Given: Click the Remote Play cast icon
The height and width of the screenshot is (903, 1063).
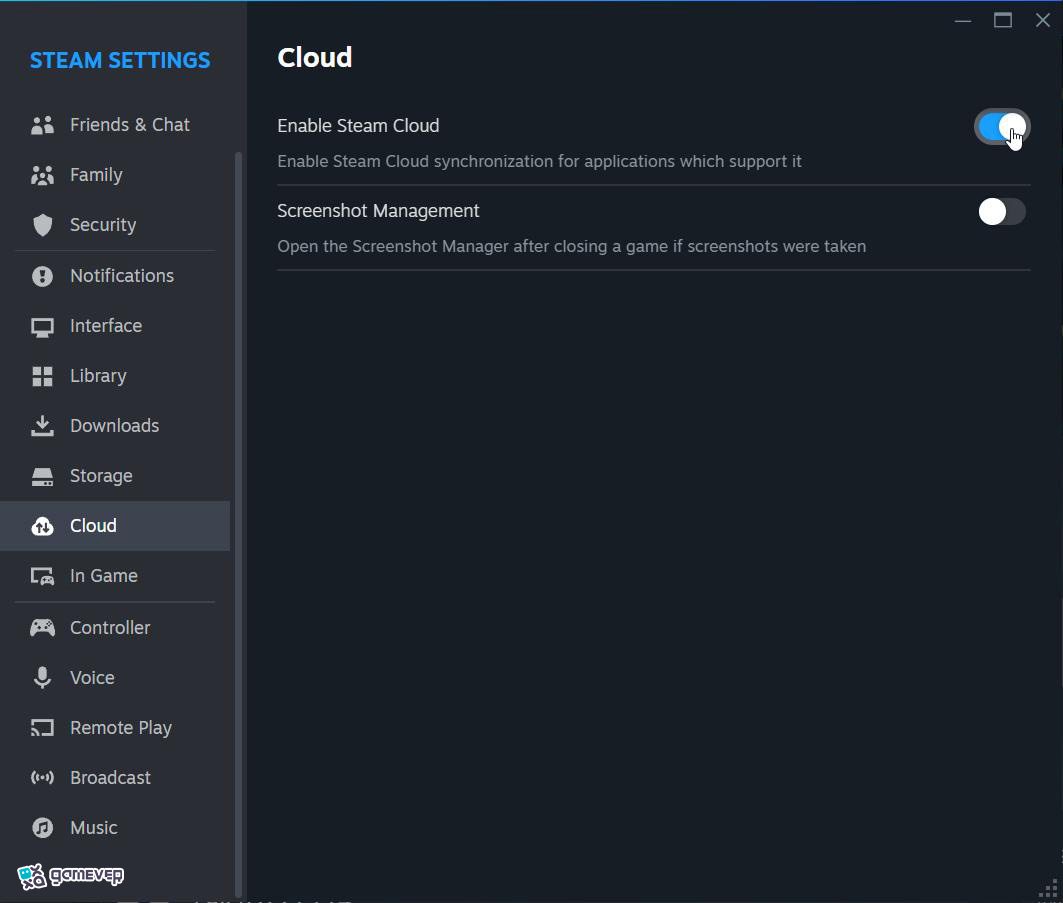Looking at the screenshot, I should tap(42, 728).
